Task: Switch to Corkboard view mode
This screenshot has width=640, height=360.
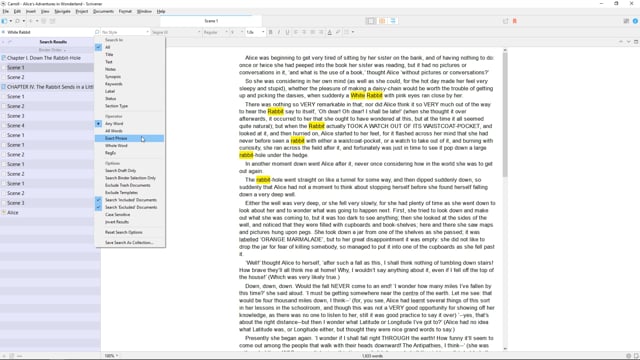Action: coord(382,21)
